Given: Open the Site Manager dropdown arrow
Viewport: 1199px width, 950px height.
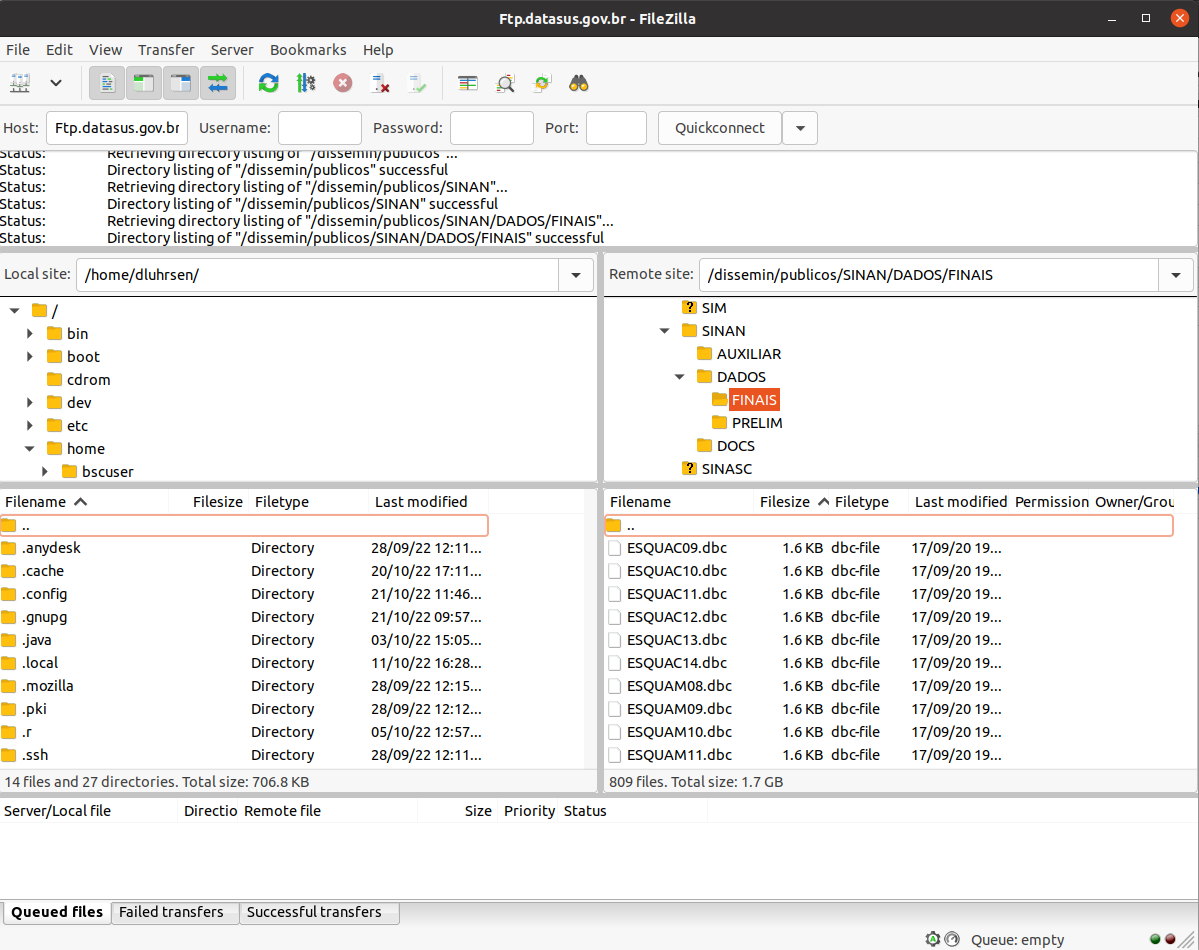Looking at the screenshot, I should [56, 83].
